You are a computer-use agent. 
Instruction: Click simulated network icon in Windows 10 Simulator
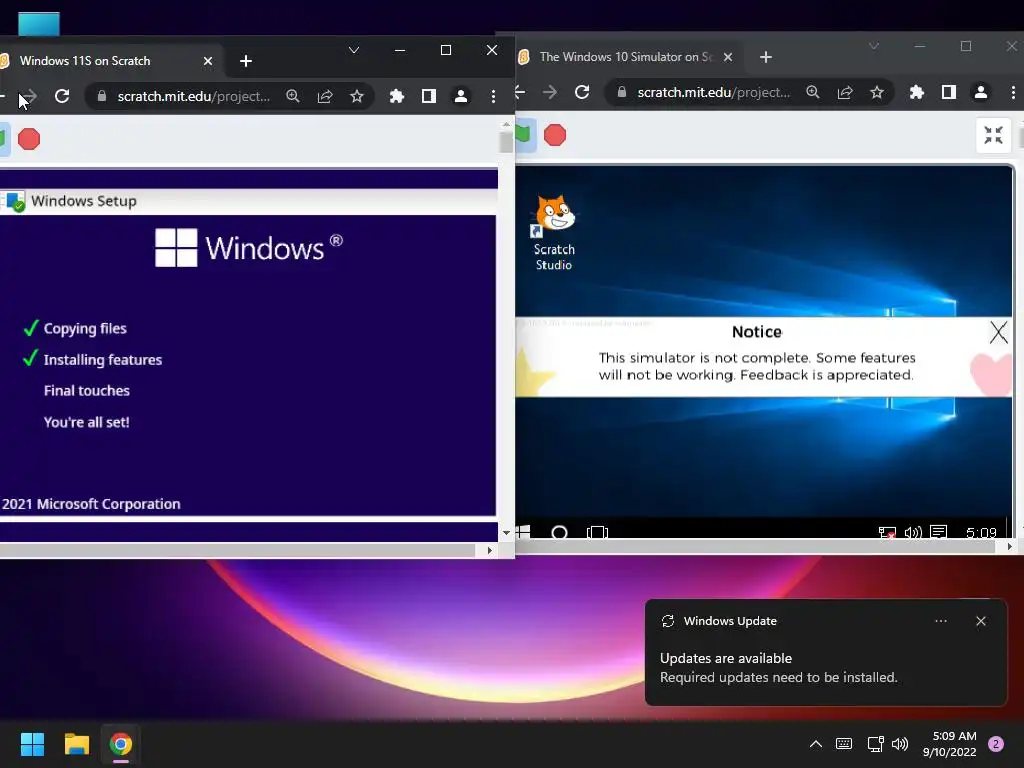point(887,532)
